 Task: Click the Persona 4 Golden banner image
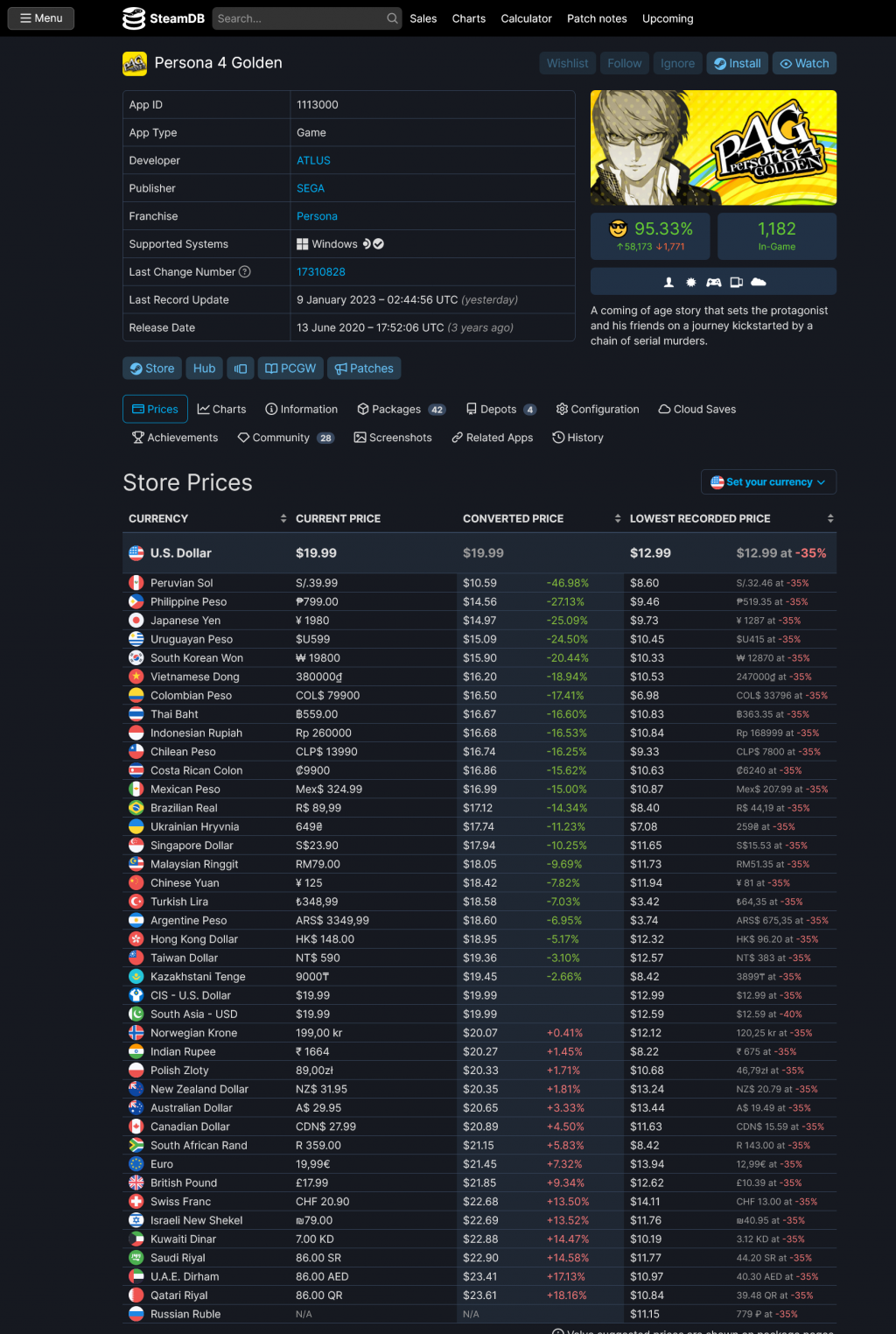coord(713,148)
